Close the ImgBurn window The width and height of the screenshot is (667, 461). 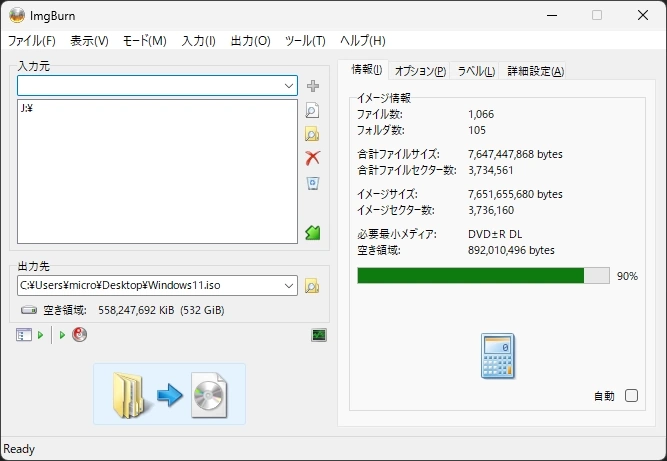point(643,16)
